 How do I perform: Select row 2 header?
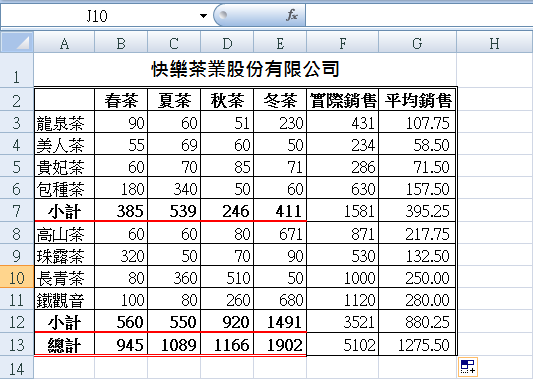pos(17,99)
